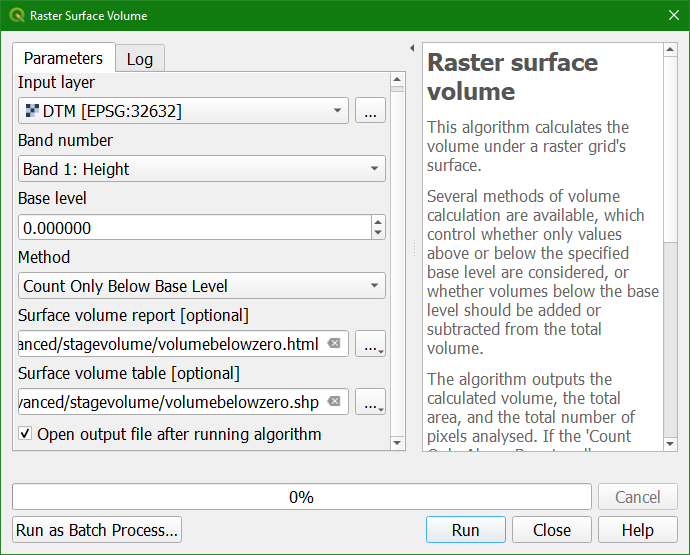Browse for surface volume table file
Viewport: 690px width, 555px height.
click(x=370, y=403)
